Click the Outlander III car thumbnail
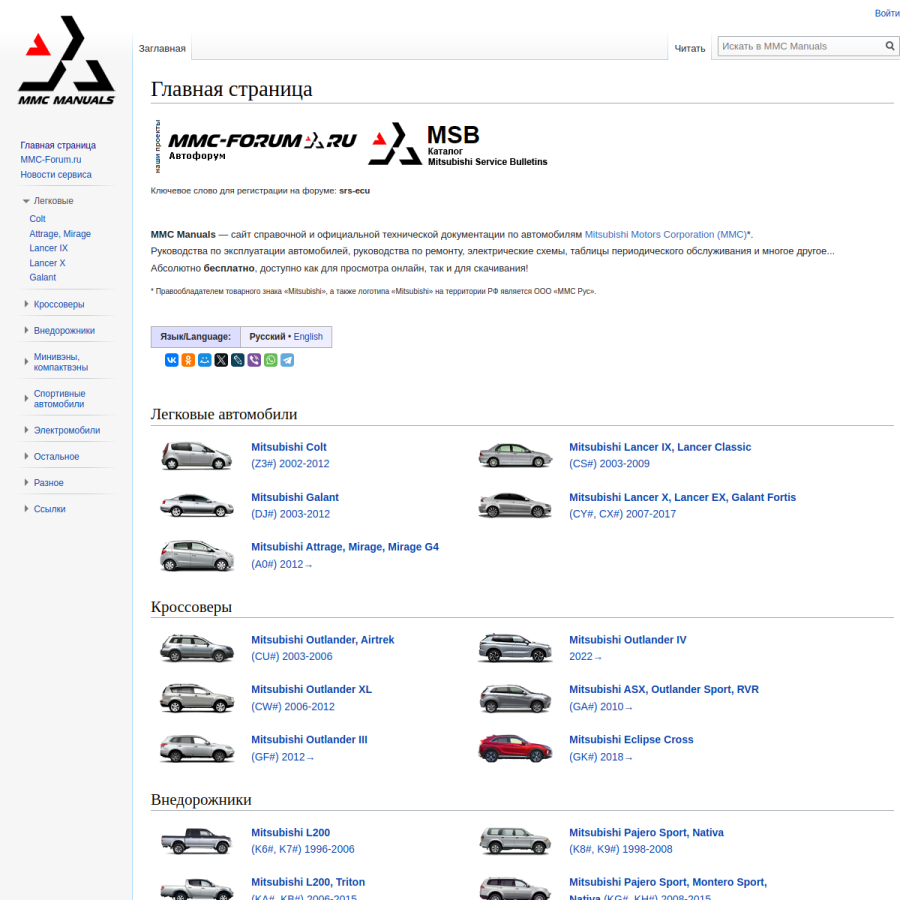 pos(197,748)
